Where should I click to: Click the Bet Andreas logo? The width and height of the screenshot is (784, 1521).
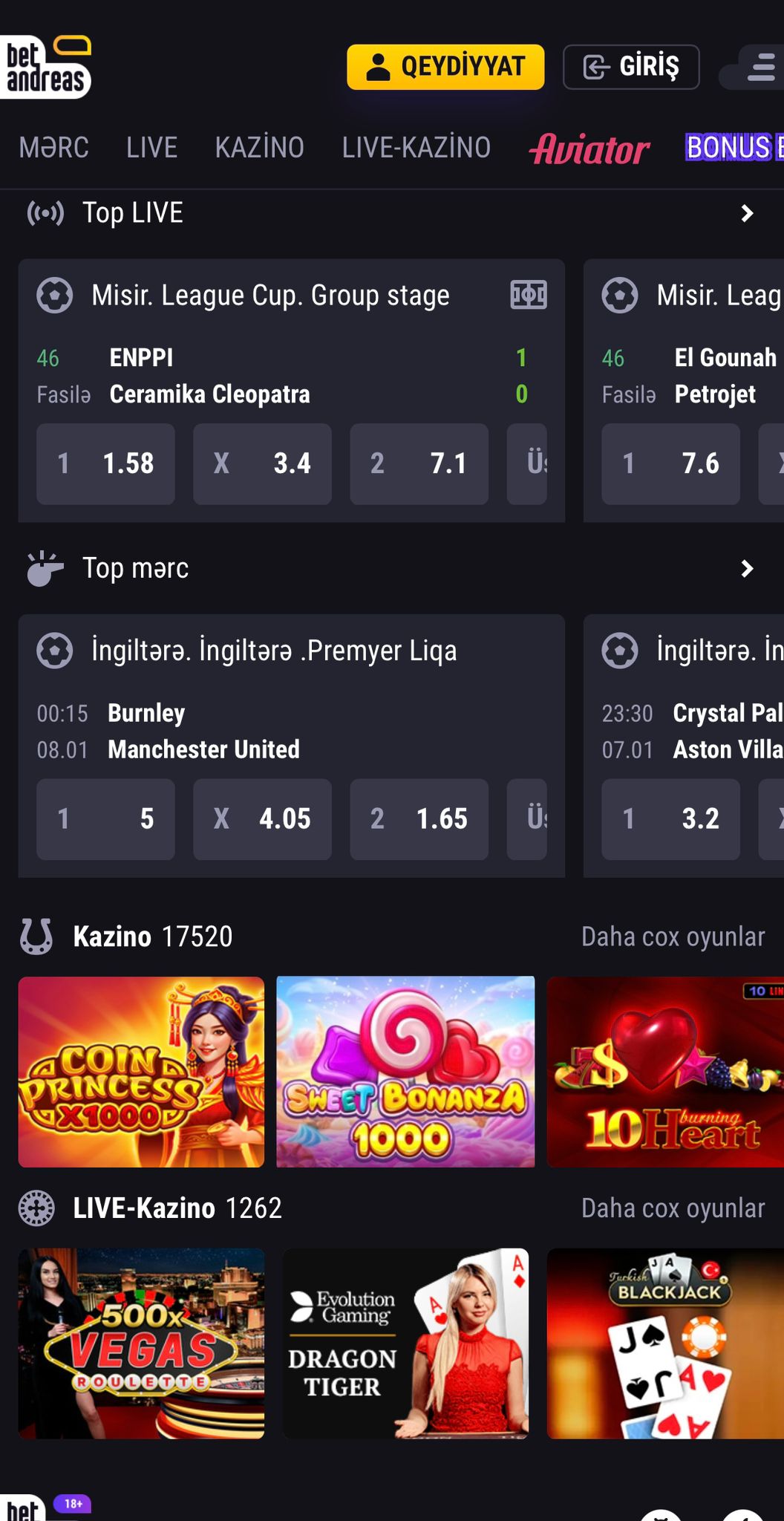point(46,67)
